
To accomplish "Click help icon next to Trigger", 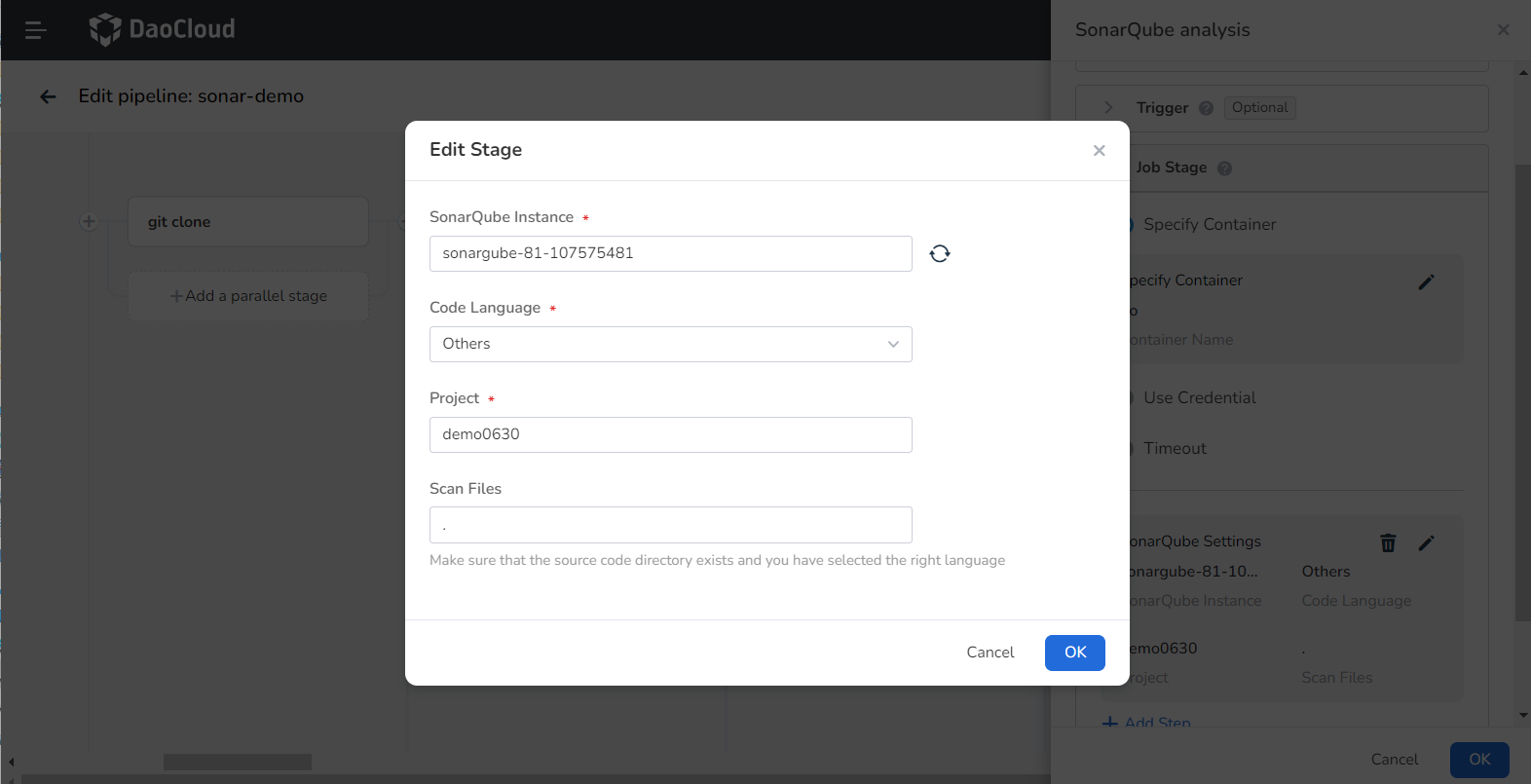I will pyautogui.click(x=1206, y=108).
